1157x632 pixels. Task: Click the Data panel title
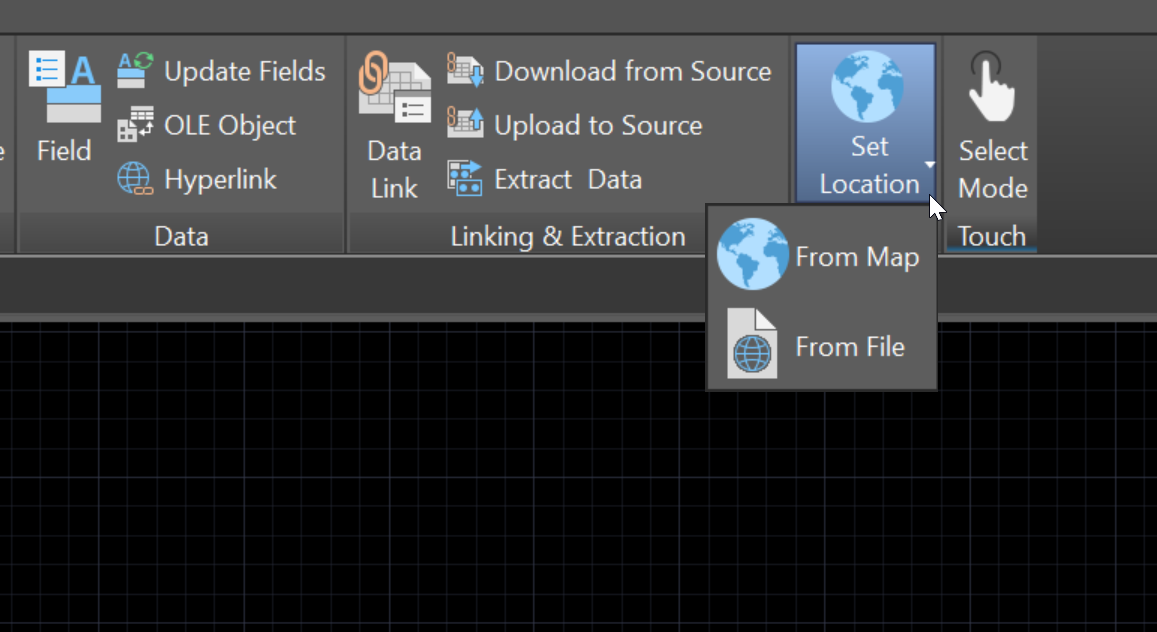181,236
